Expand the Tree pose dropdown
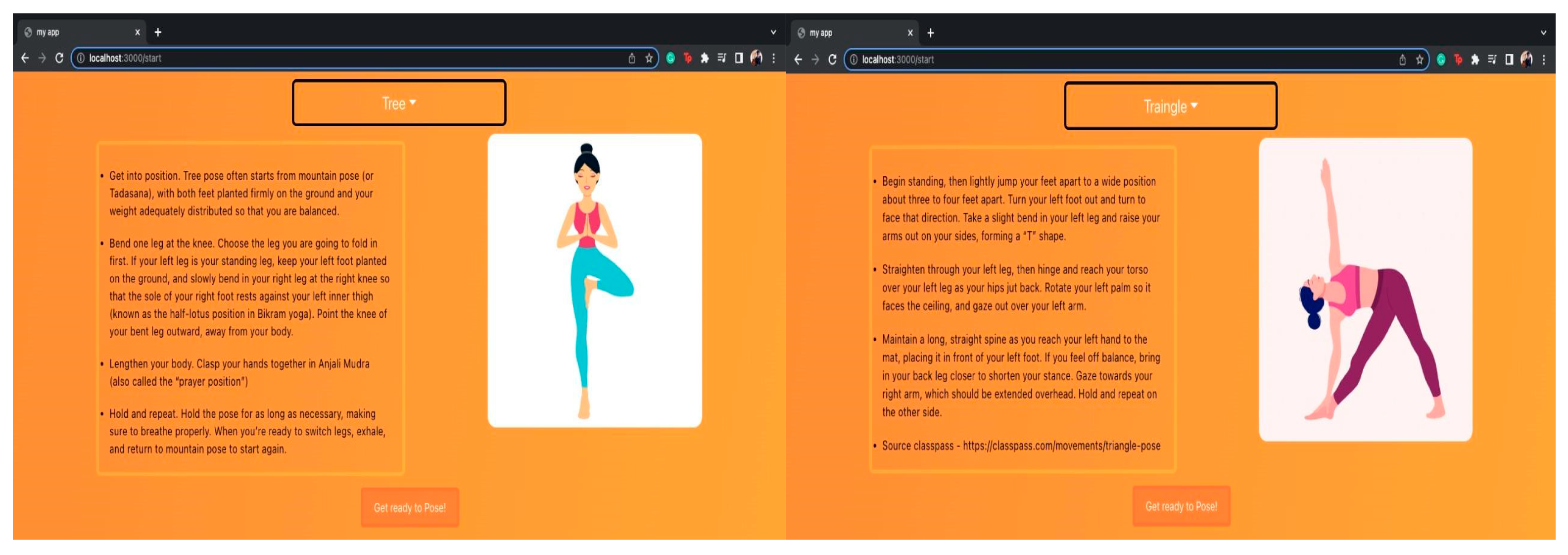The width and height of the screenshot is (1568, 555). [x=399, y=103]
